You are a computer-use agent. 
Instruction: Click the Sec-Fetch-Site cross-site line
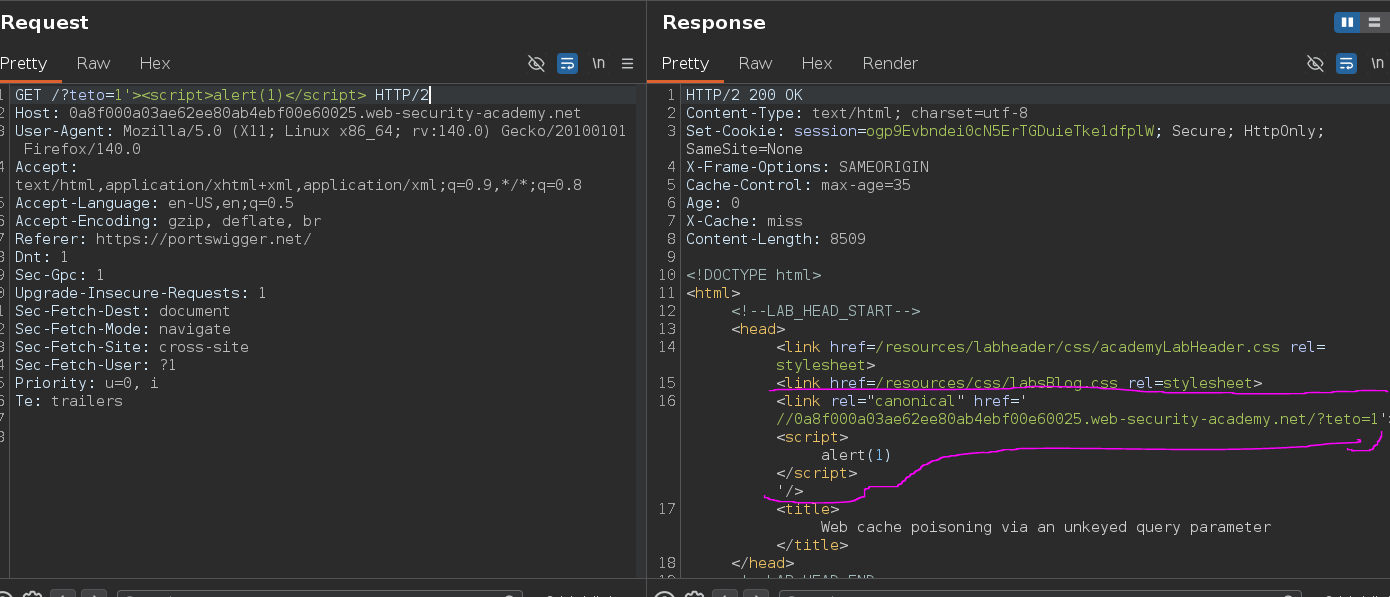(x=132, y=347)
